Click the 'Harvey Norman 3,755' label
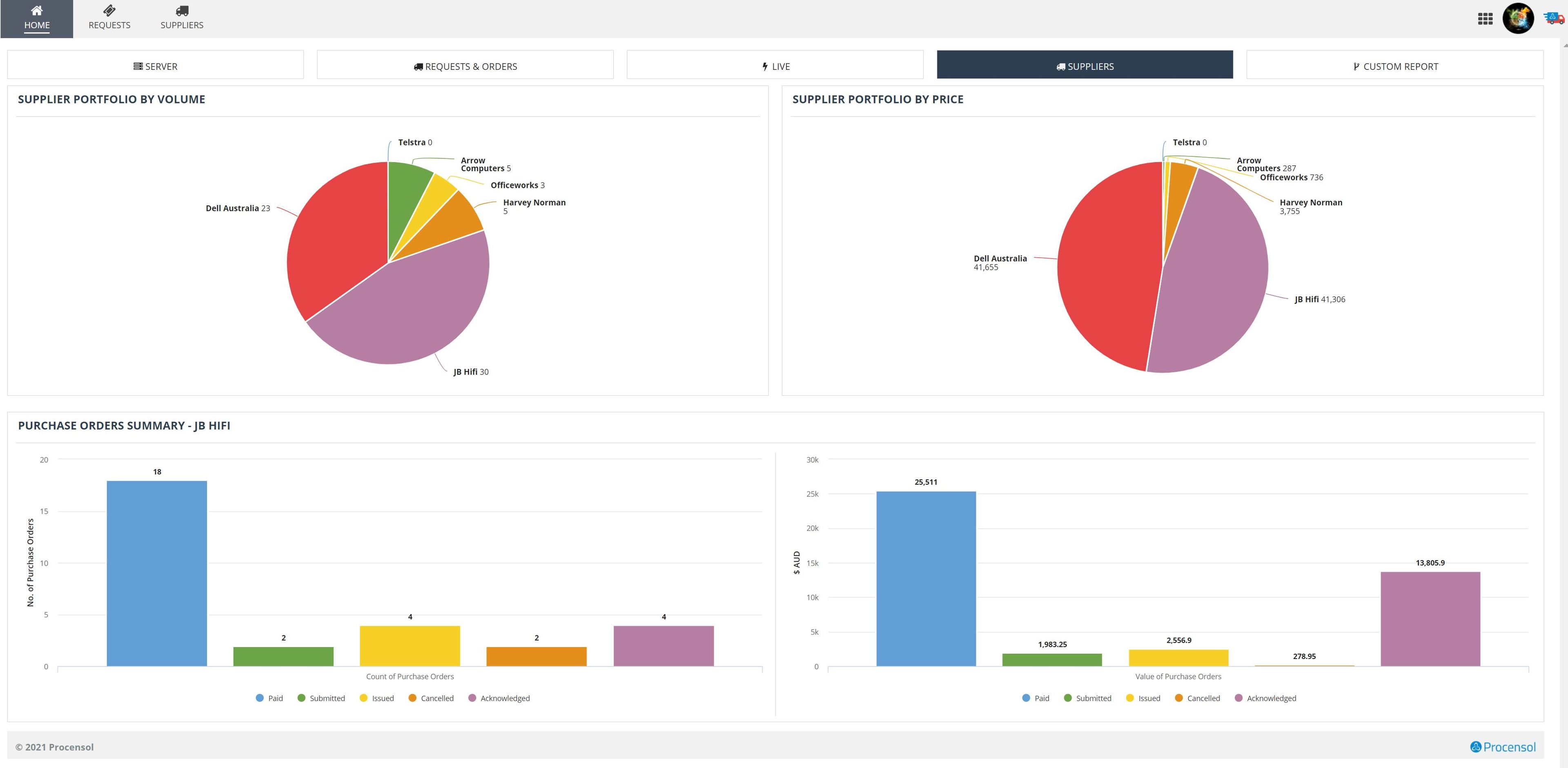The height and width of the screenshot is (768, 1568). pyautogui.click(x=1310, y=206)
